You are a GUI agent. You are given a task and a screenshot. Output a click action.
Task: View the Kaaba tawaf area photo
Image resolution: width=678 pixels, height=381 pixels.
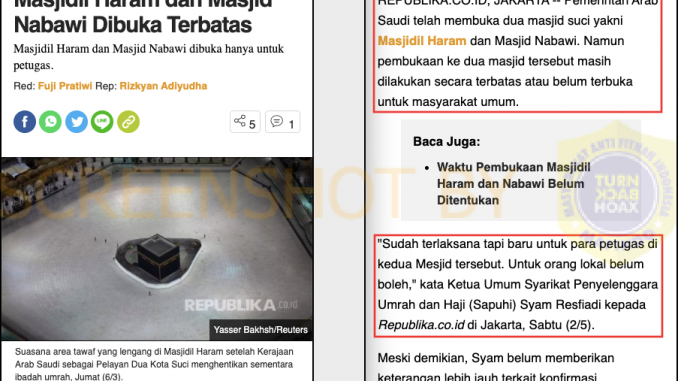pos(157,249)
